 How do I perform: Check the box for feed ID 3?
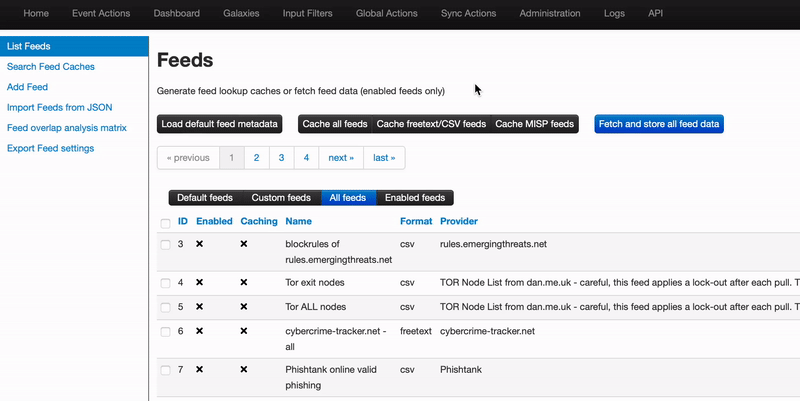coord(166,245)
